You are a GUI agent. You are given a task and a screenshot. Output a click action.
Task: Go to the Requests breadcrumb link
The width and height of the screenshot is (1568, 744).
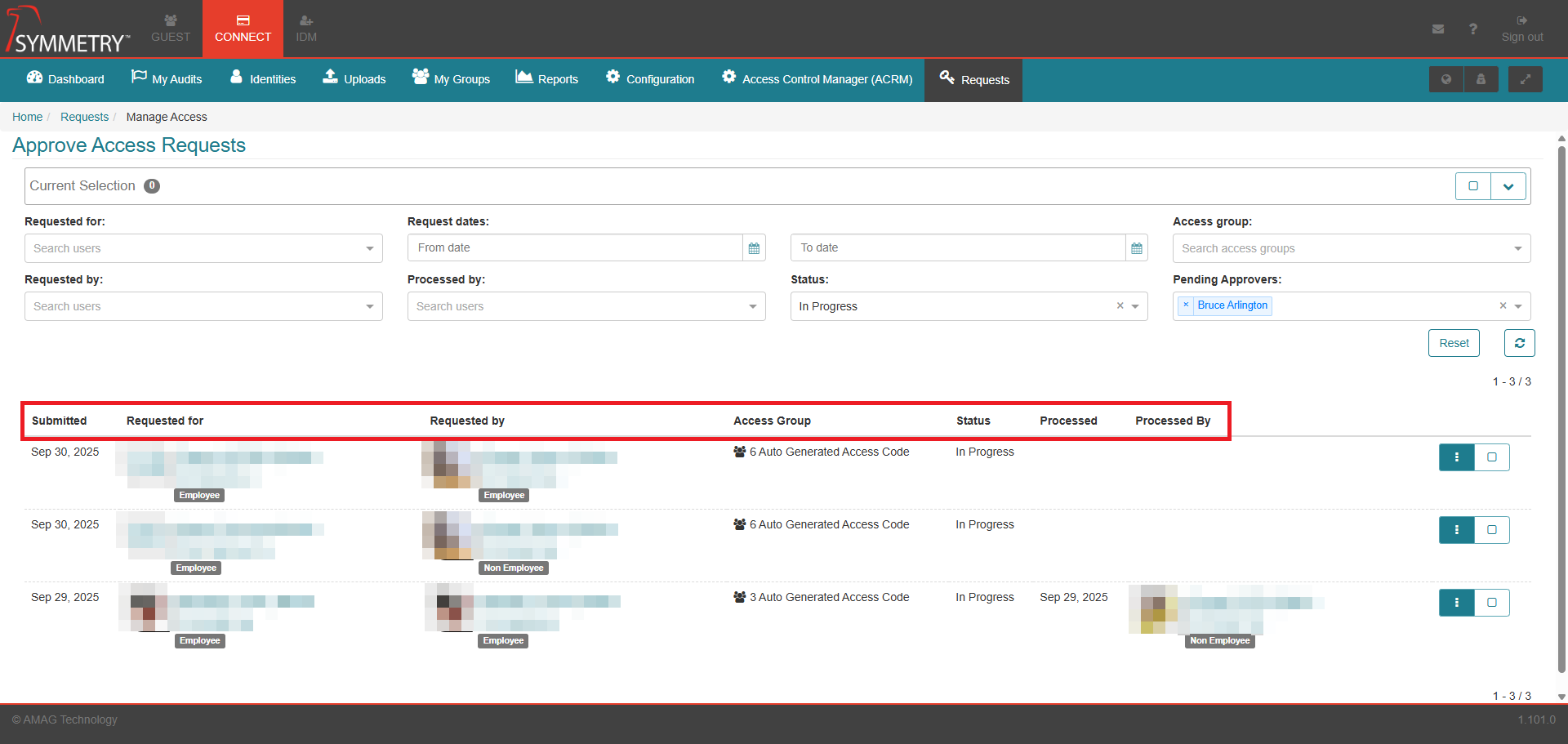pos(84,117)
